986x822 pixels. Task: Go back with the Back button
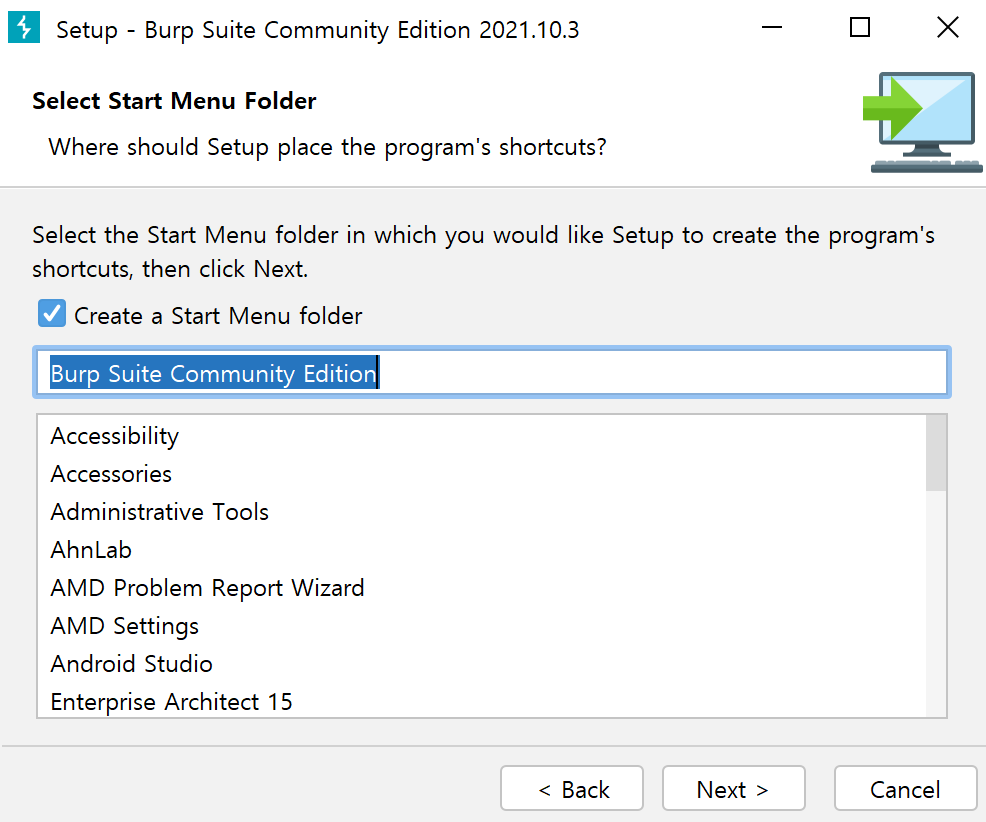(572, 788)
